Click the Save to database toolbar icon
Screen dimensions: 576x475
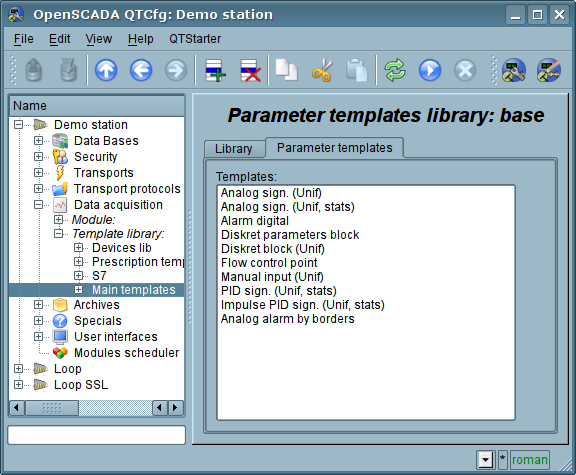69,70
